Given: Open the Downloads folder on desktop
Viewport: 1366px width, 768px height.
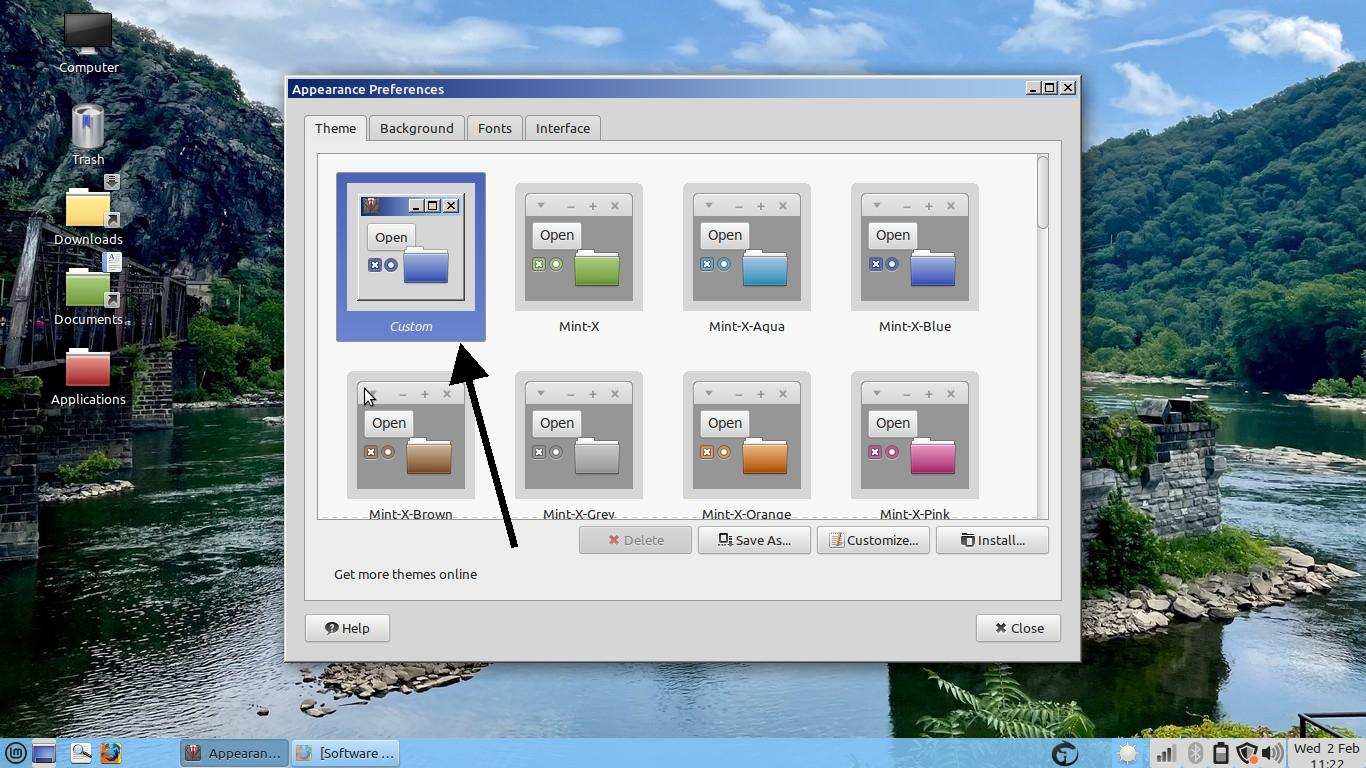Looking at the screenshot, I should [x=88, y=210].
